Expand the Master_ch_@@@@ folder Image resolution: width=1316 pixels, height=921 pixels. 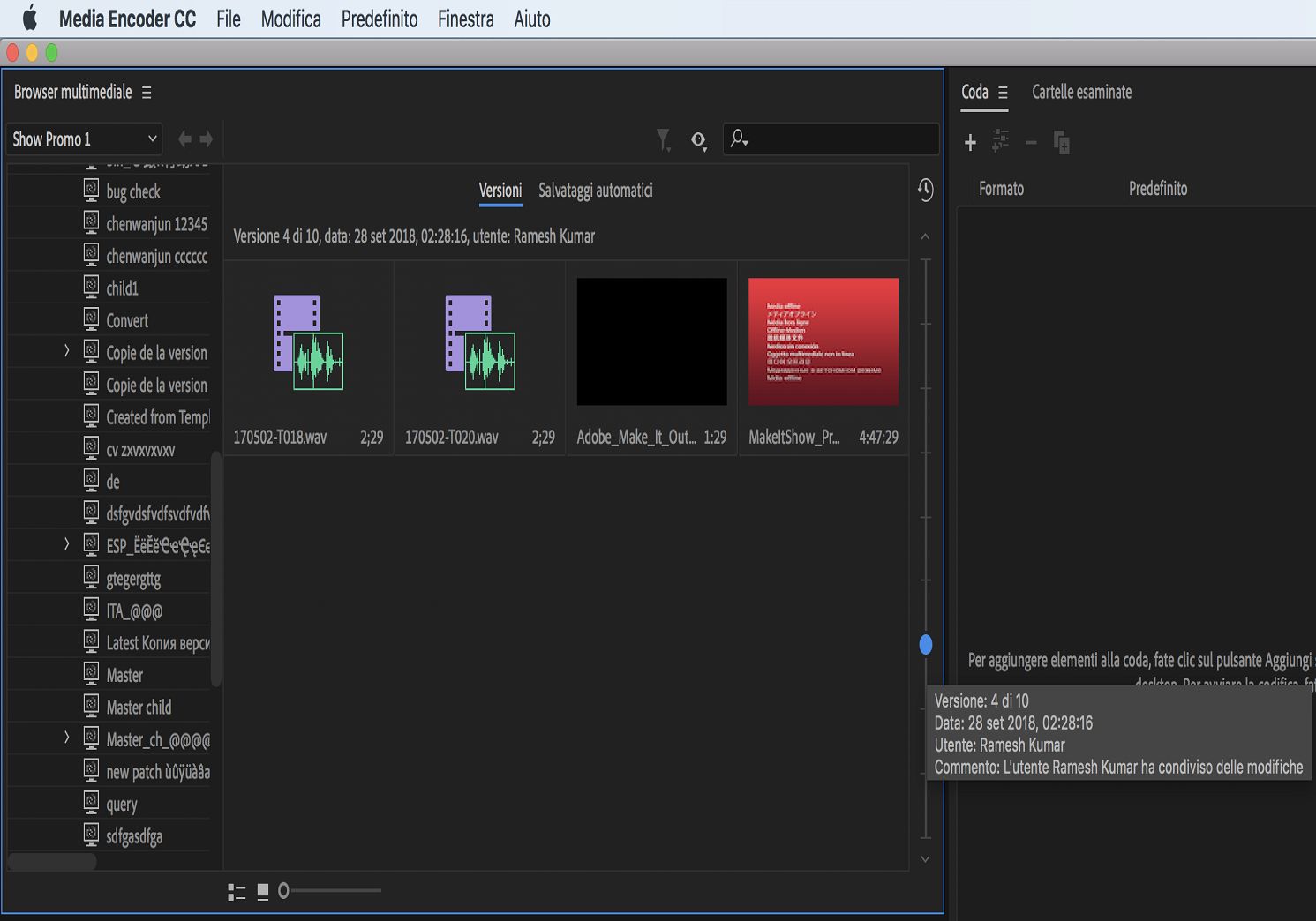pyautogui.click(x=67, y=738)
